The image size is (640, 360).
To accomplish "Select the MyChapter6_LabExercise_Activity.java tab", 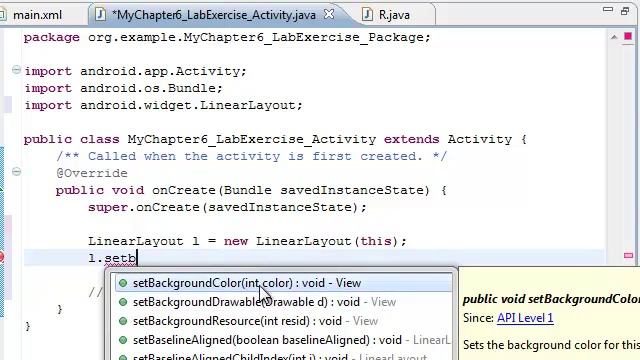I will pyautogui.click(x=213, y=15).
